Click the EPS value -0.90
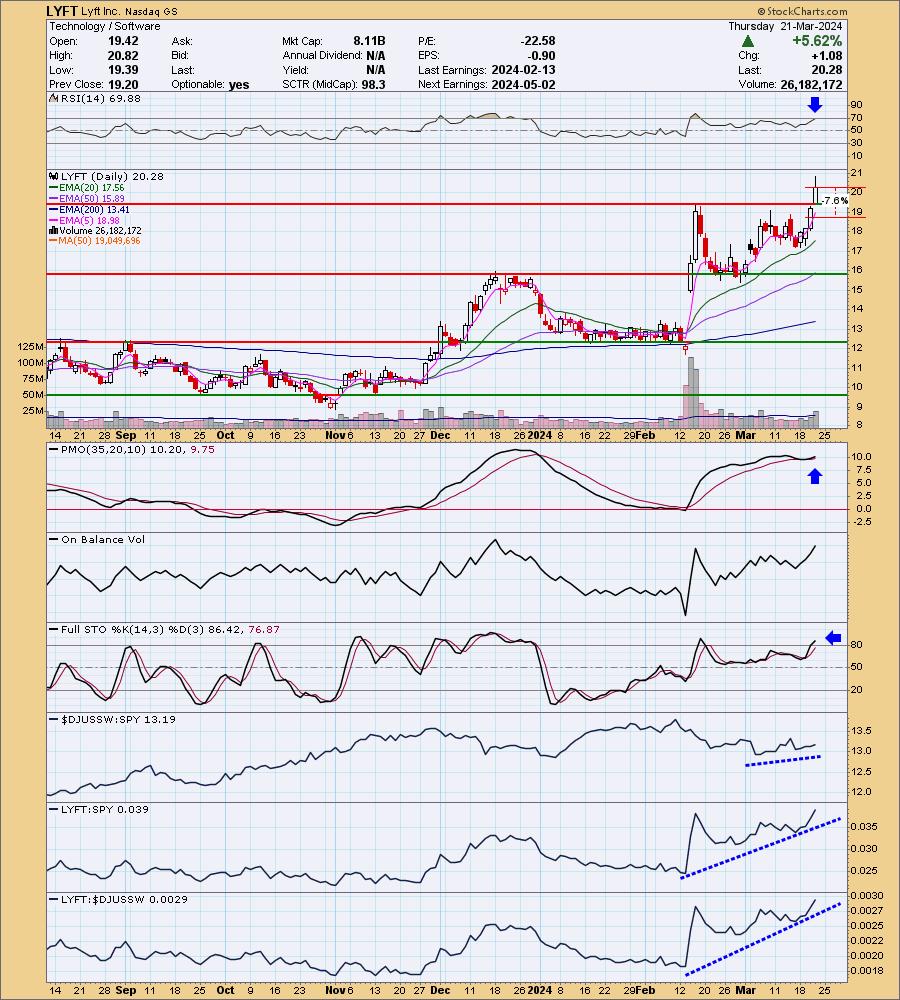Viewport: 900px width, 1000px height. [542, 55]
